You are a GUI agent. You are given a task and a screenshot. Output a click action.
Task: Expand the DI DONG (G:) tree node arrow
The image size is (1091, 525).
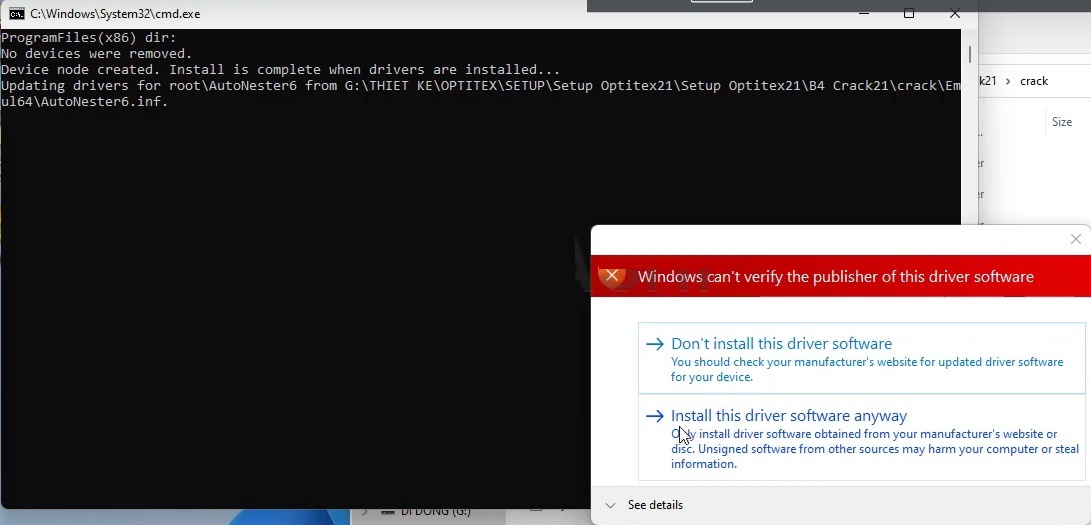tap(365, 512)
